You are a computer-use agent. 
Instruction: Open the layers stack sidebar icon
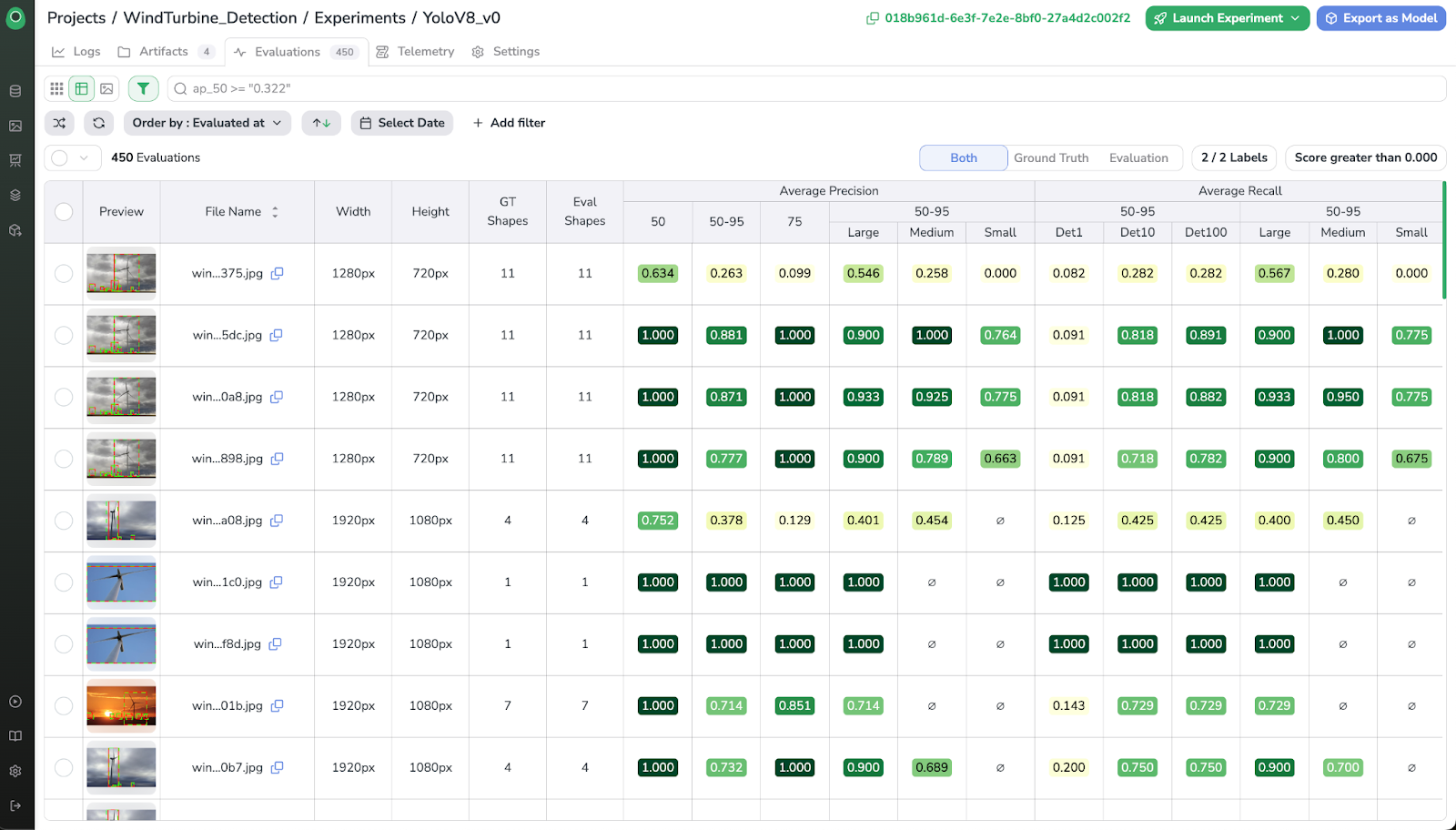pyautogui.click(x=15, y=195)
